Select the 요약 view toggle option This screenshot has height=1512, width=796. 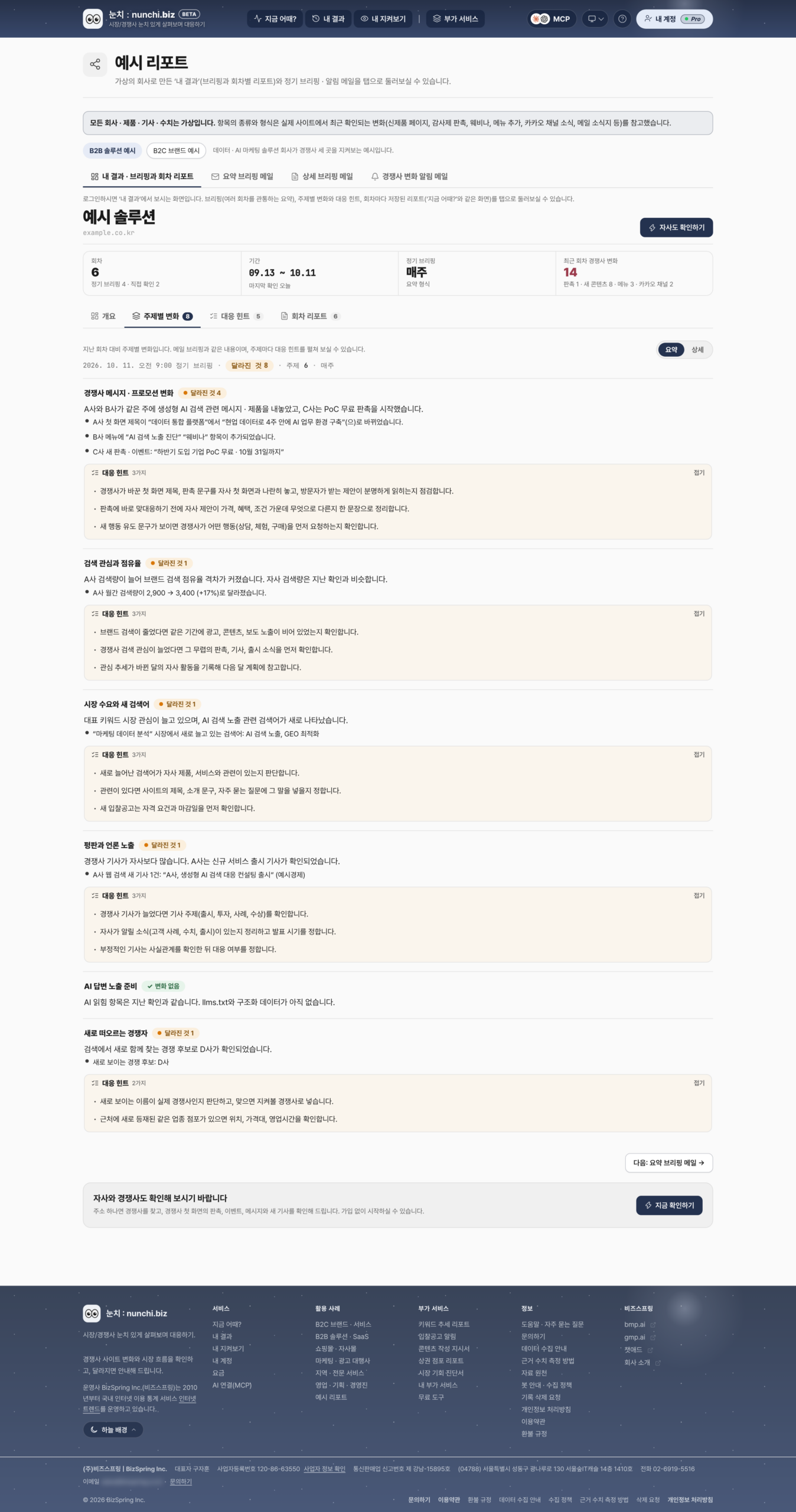coord(671,350)
